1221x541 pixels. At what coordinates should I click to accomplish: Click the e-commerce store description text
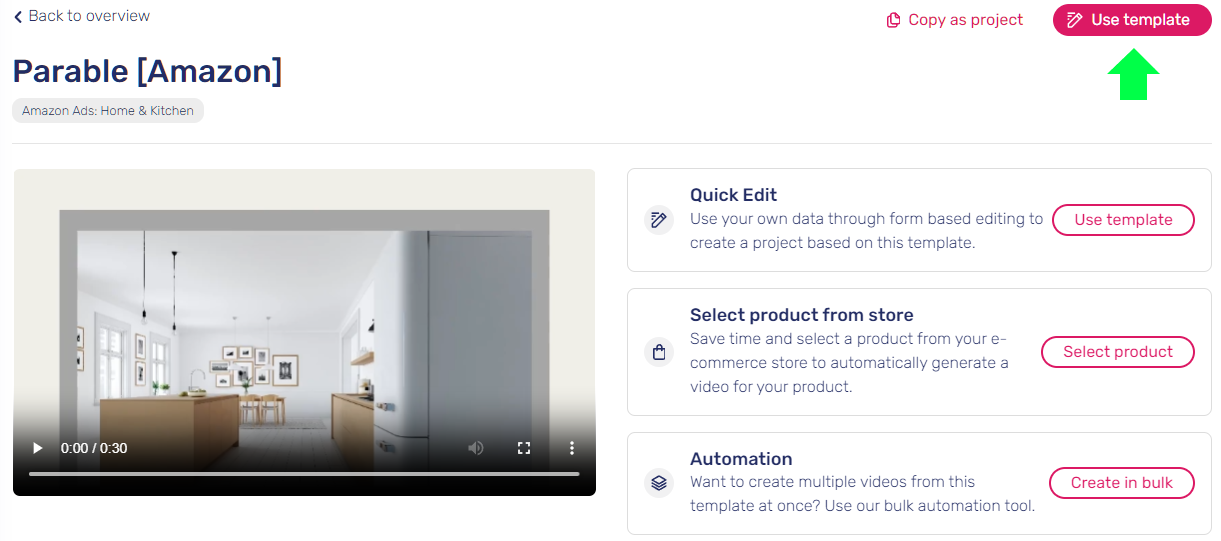pos(849,363)
